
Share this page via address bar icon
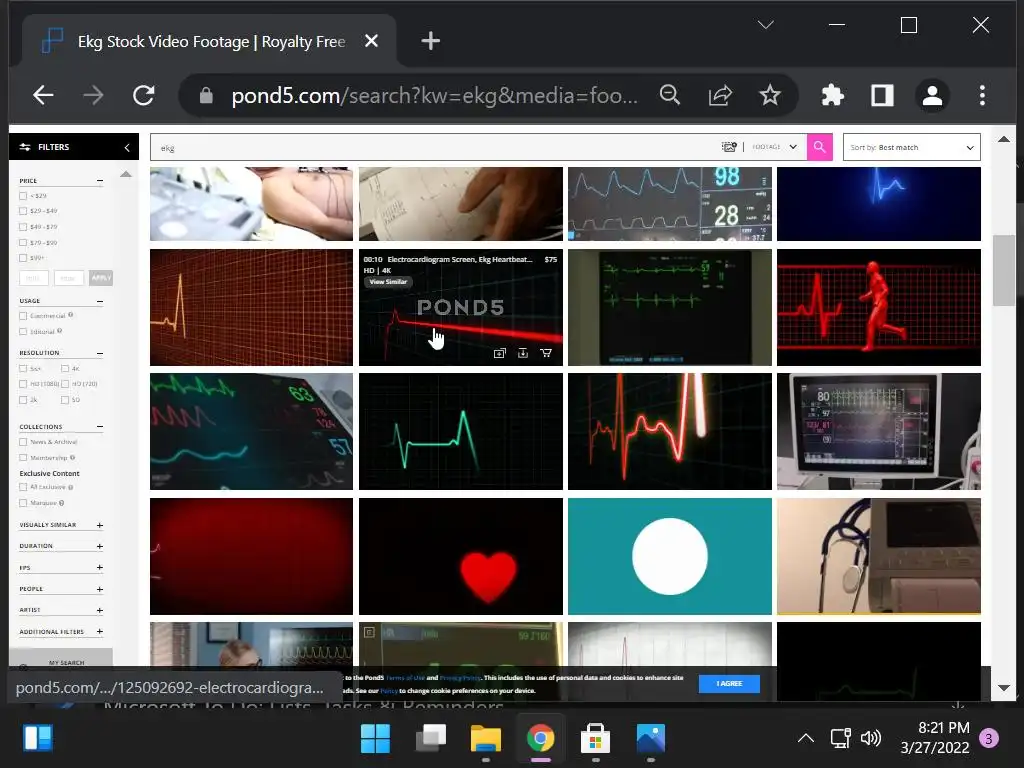(x=720, y=95)
